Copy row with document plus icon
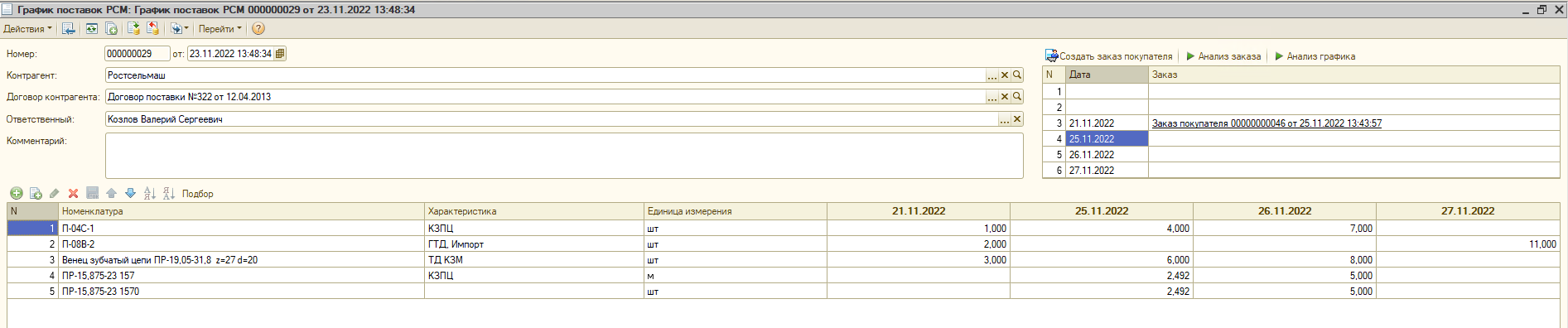This screenshot has width=1568, height=328. coord(36,194)
